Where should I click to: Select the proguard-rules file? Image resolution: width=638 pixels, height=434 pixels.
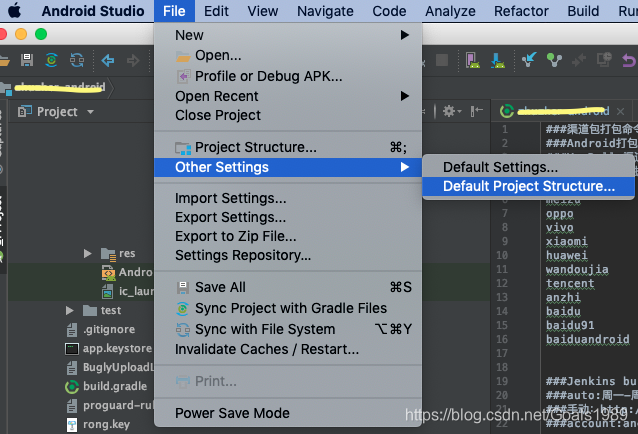click(110, 405)
